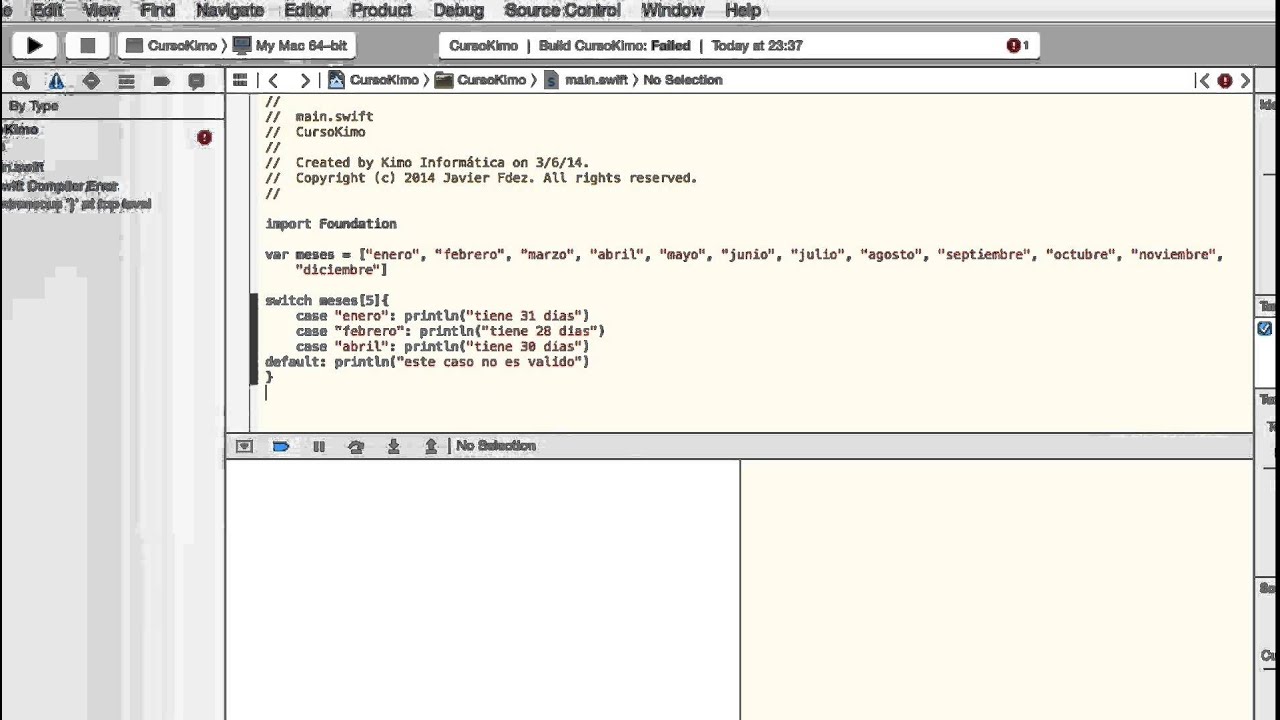The height and width of the screenshot is (720, 1280).
Task: Open the debug navigator lines icon
Action: pos(126,81)
